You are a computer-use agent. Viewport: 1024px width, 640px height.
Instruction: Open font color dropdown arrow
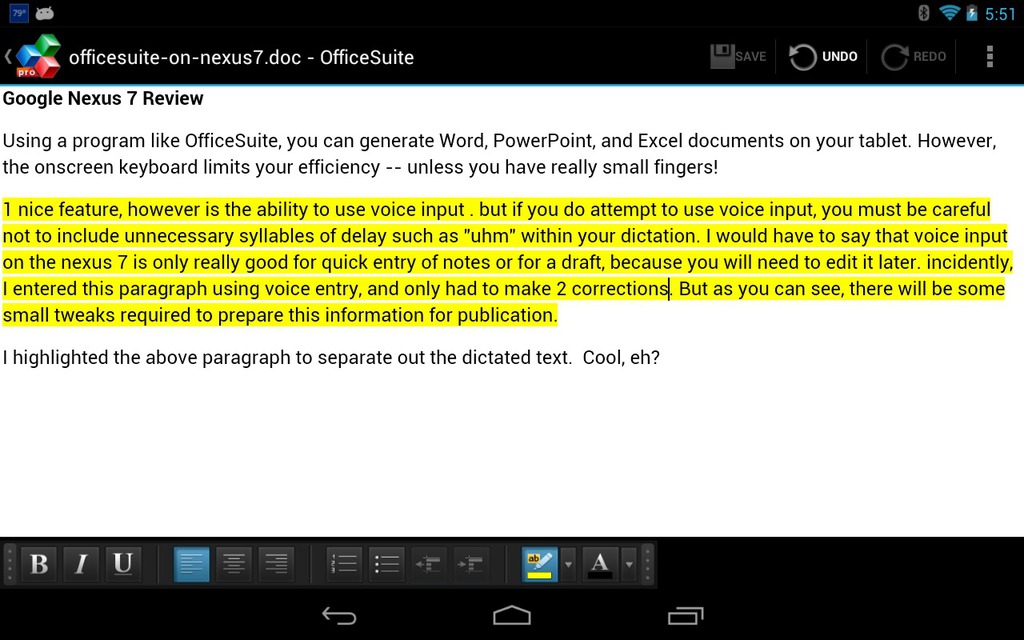point(629,564)
